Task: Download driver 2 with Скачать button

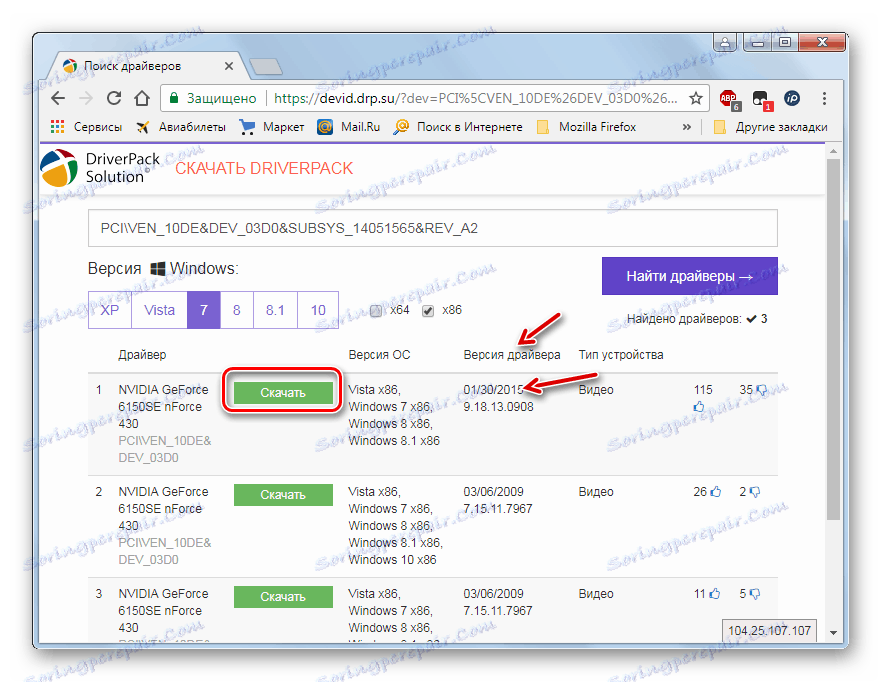Action: (x=283, y=495)
